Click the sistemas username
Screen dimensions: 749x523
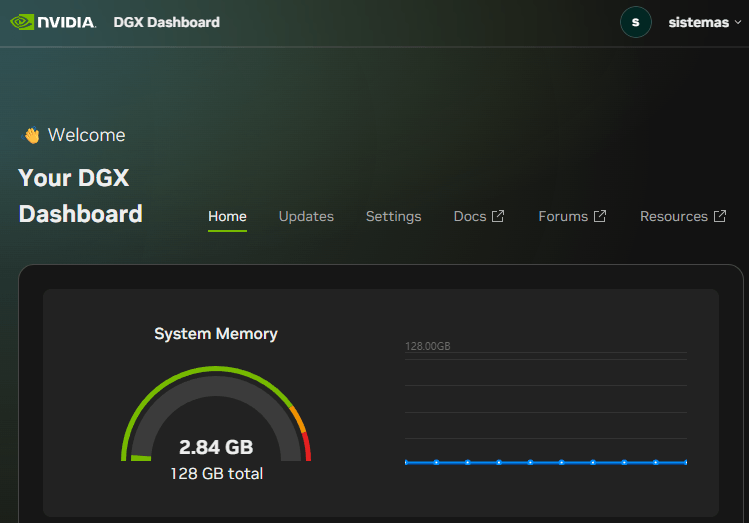(x=698, y=22)
